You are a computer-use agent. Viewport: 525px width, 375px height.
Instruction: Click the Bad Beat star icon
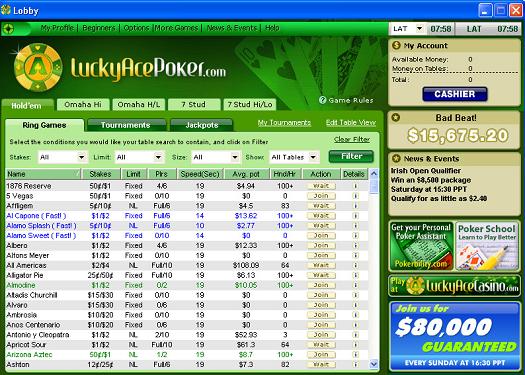point(396,118)
